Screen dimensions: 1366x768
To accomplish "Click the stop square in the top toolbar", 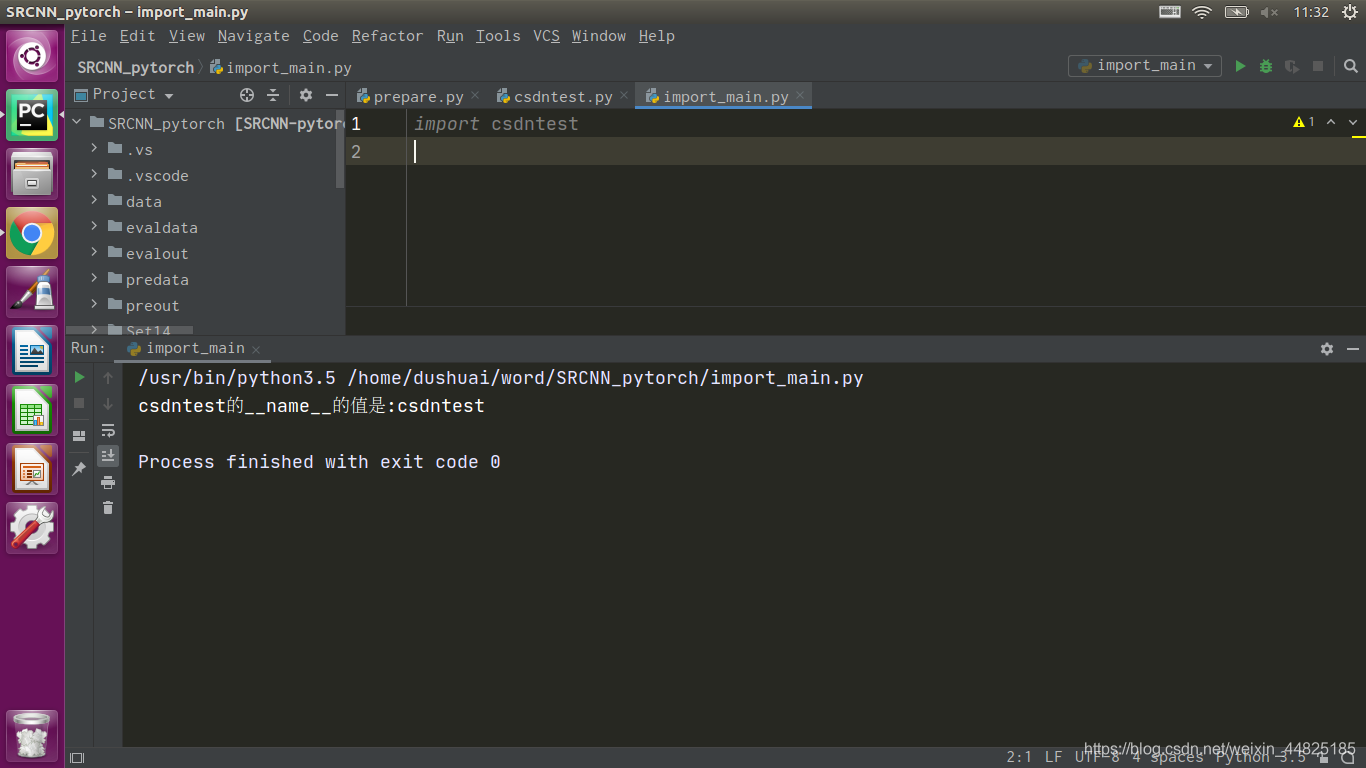I will coord(1318,66).
